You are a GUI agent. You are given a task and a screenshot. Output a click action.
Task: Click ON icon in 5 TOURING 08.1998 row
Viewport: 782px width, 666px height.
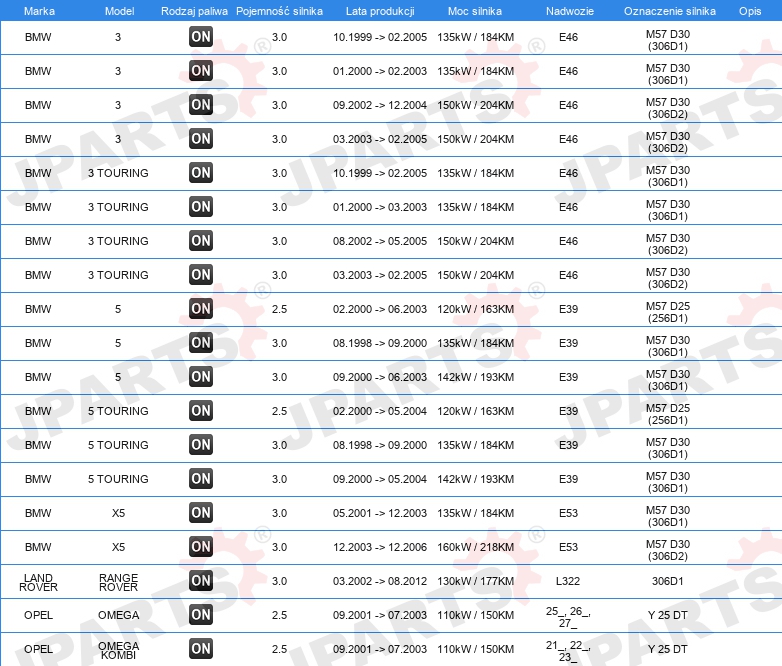201,444
